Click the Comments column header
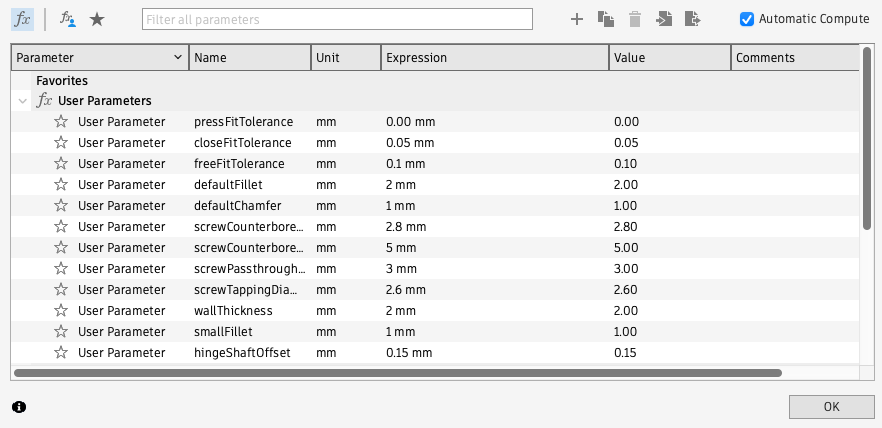This screenshot has height=428, width=882. (795, 57)
